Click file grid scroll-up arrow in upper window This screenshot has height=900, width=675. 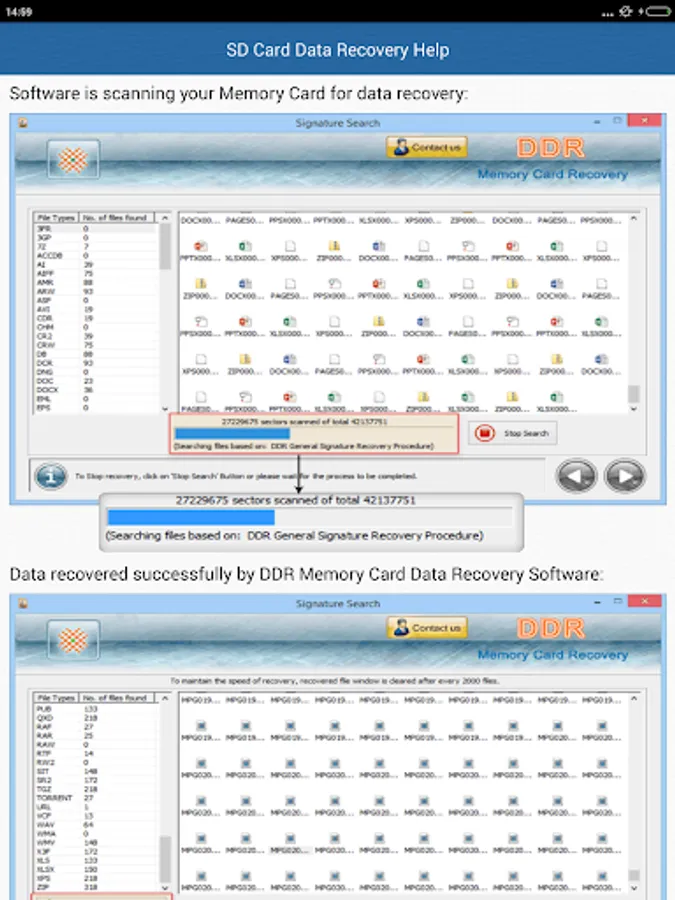[x=634, y=219]
